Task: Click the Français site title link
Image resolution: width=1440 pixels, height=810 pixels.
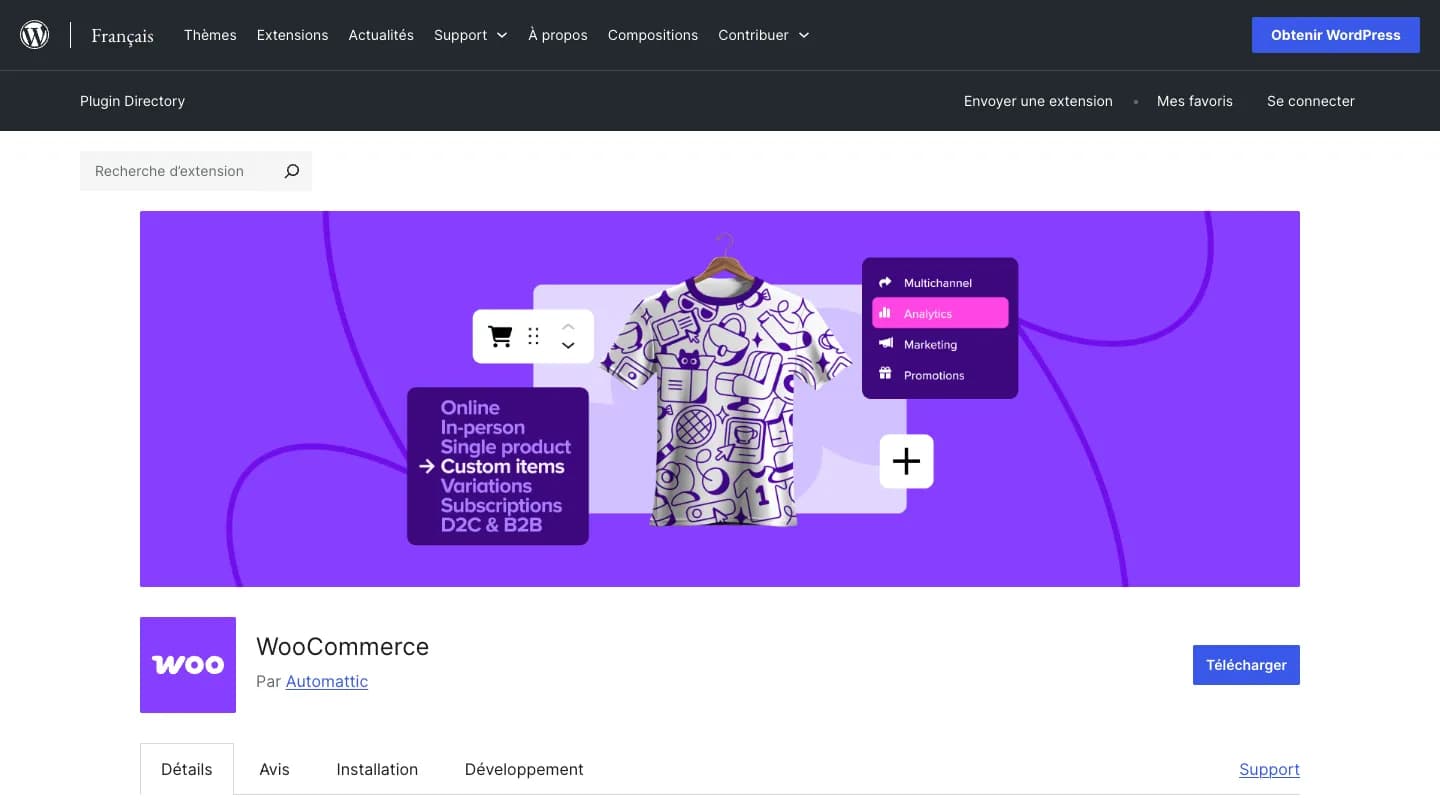Action: pyautogui.click(x=122, y=36)
